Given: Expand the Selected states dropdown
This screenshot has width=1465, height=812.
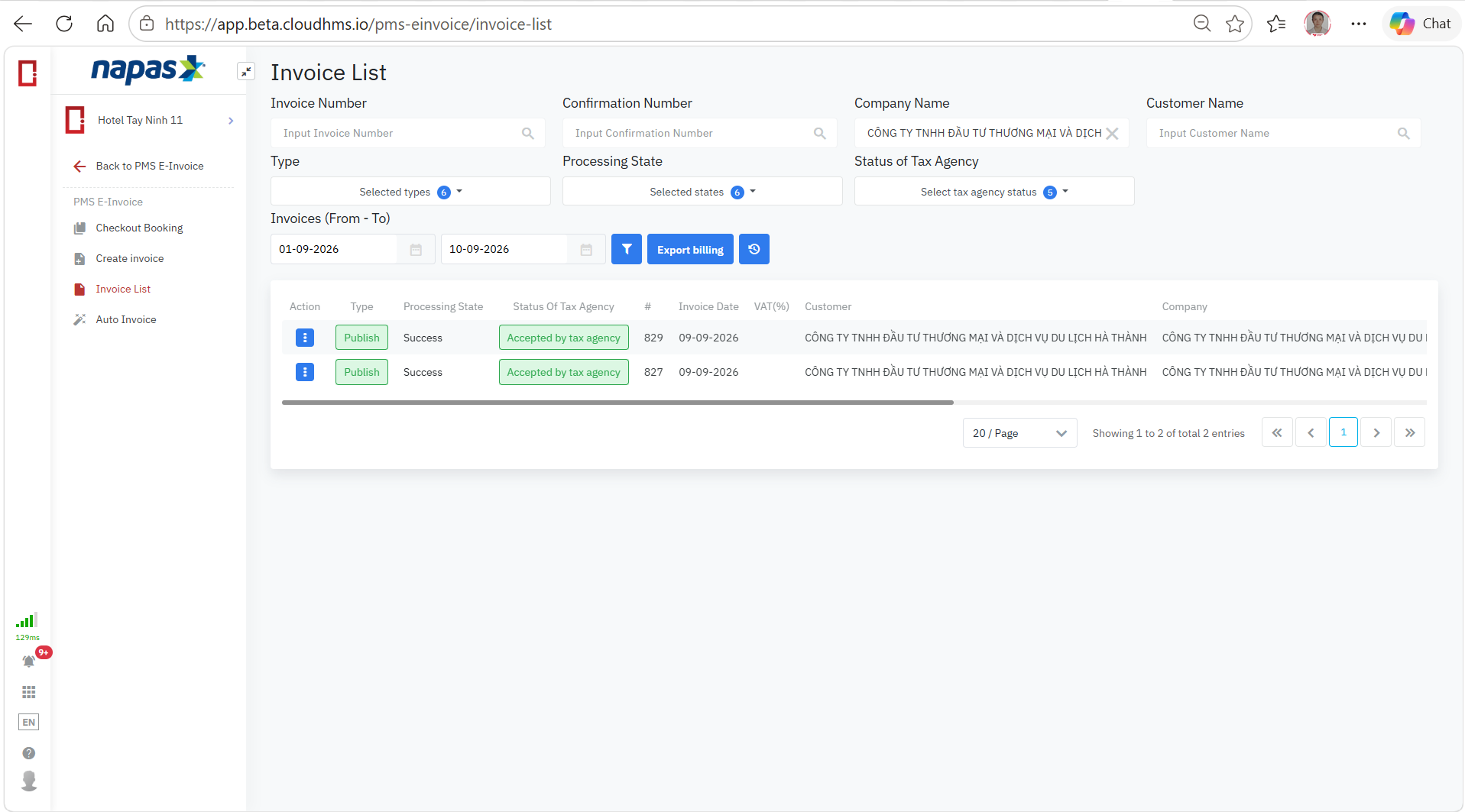Looking at the screenshot, I should (702, 192).
